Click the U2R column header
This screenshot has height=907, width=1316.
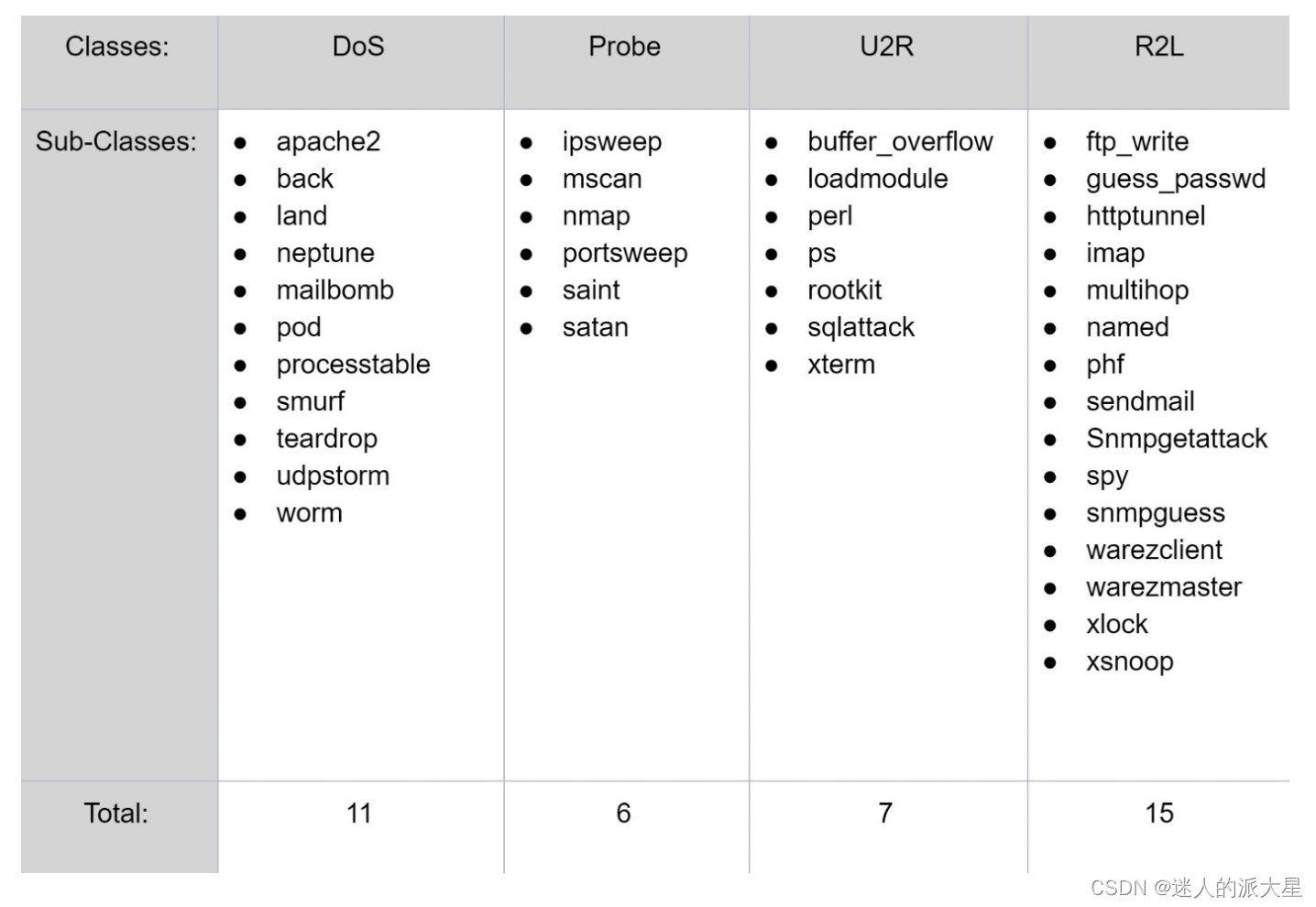pyautogui.click(x=886, y=47)
